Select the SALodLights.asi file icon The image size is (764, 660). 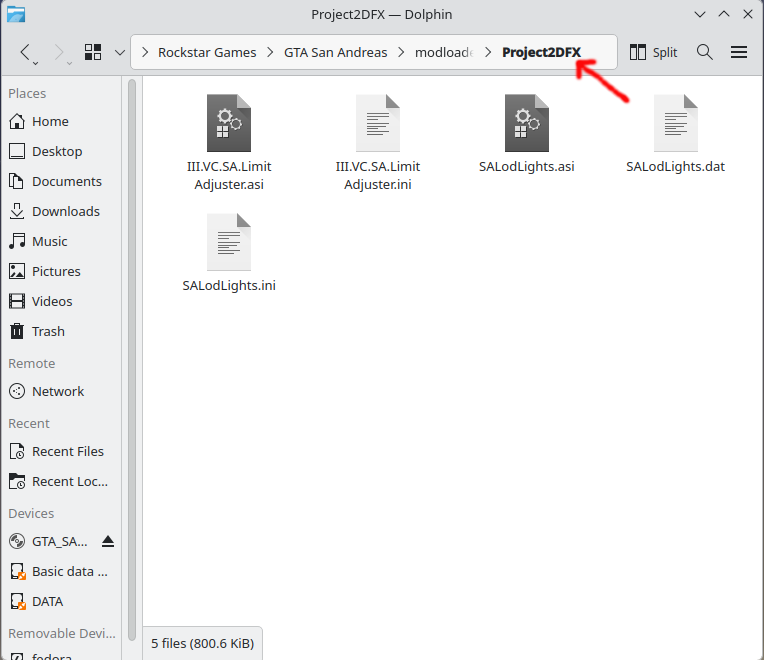(527, 123)
